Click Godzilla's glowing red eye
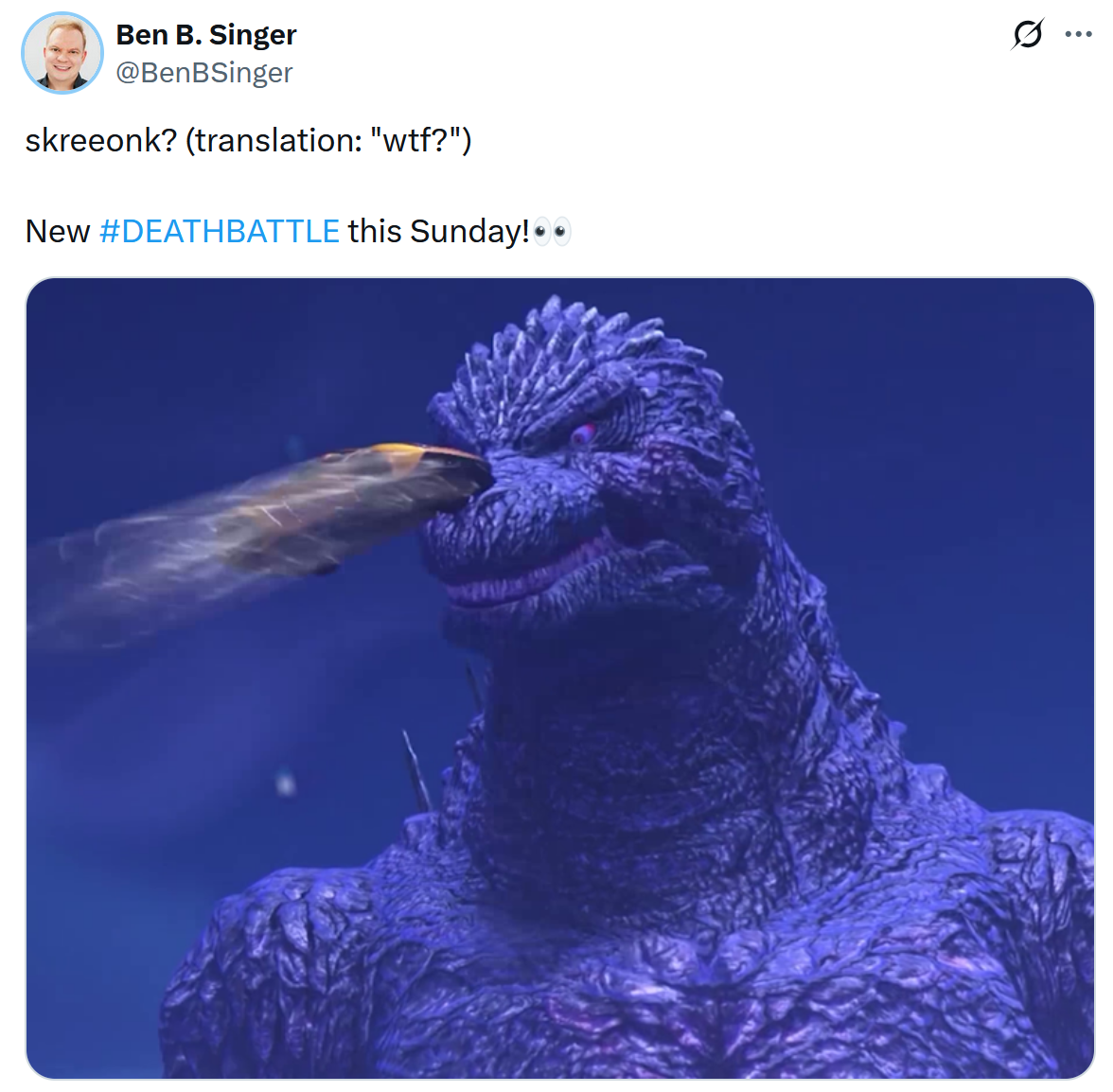 tap(584, 432)
